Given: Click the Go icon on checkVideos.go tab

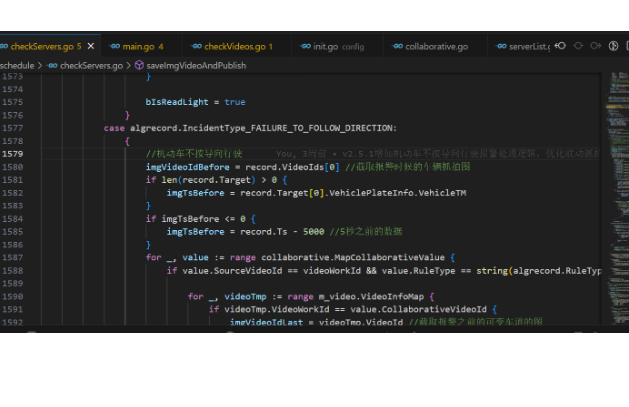Looking at the screenshot, I should click(x=197, y=46).
